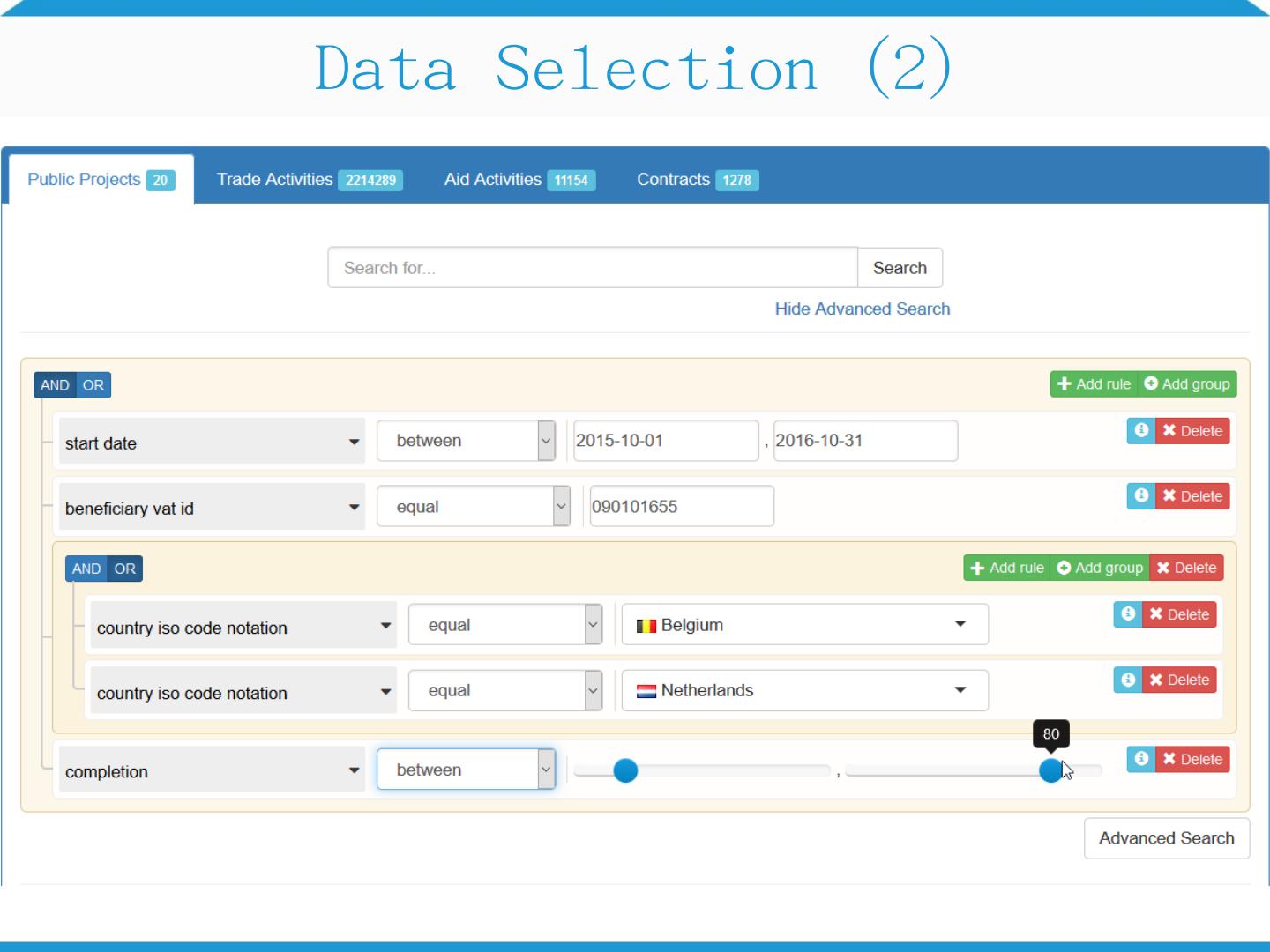Screen dimensions: 1270x952
Task: Delete the Netherlands country rule
Action: (x=1179, y=680)
